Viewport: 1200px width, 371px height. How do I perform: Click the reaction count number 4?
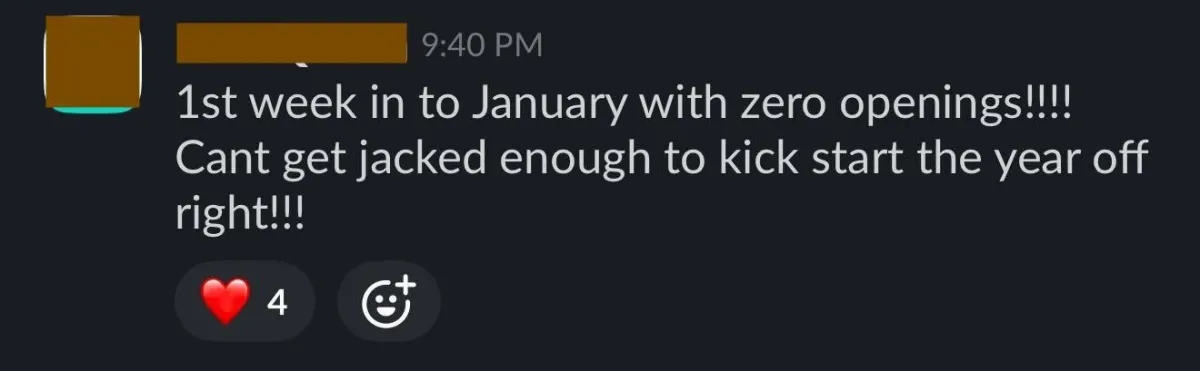(x=277, y=302)
